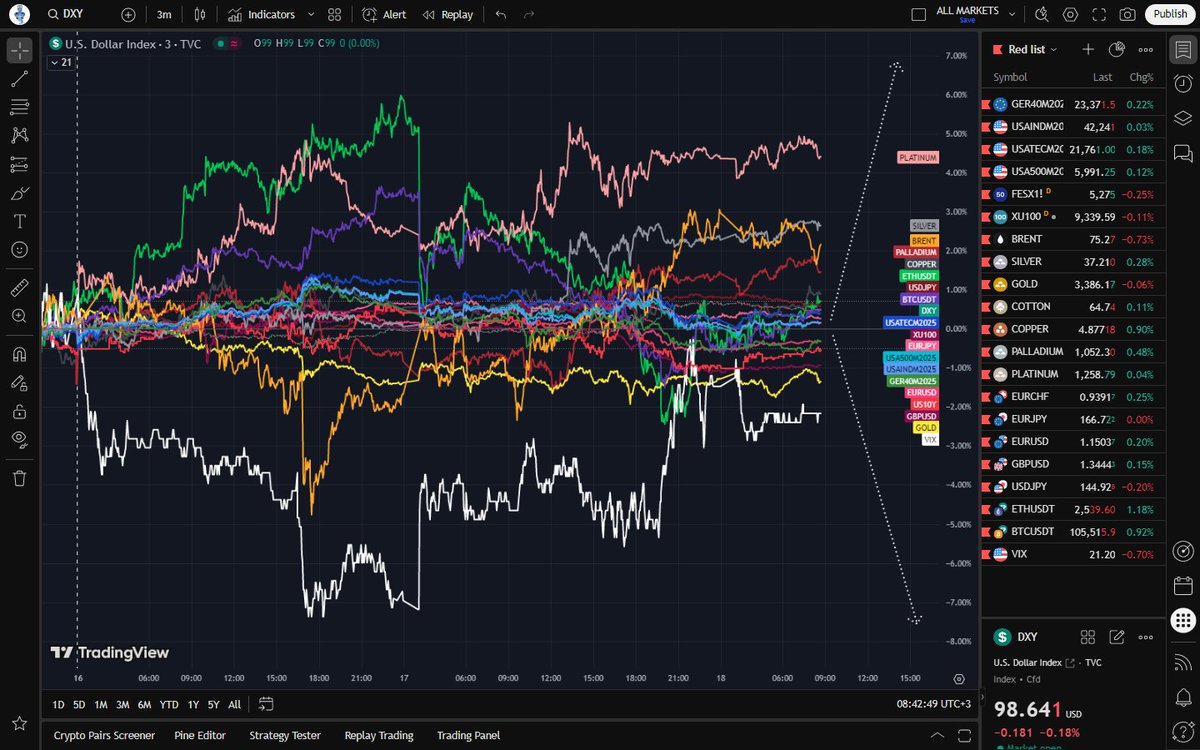The image size is (1200, 750).
Task: Open the chats panel in right sidebar
Action: click(1182, 153)
